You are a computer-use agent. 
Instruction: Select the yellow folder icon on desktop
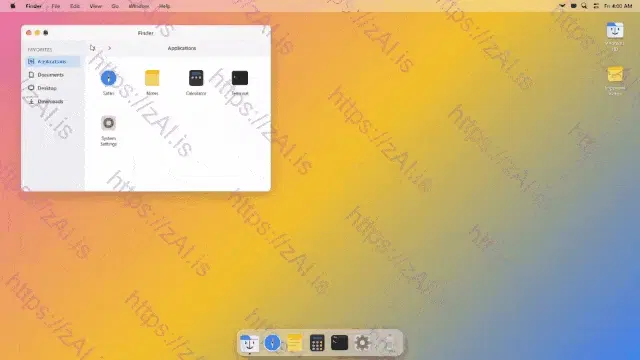[x=615, y=75]
